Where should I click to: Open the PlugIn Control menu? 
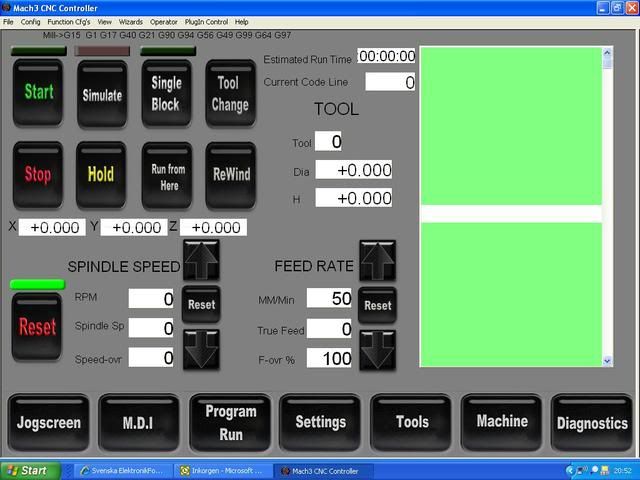tap(206, 22)
